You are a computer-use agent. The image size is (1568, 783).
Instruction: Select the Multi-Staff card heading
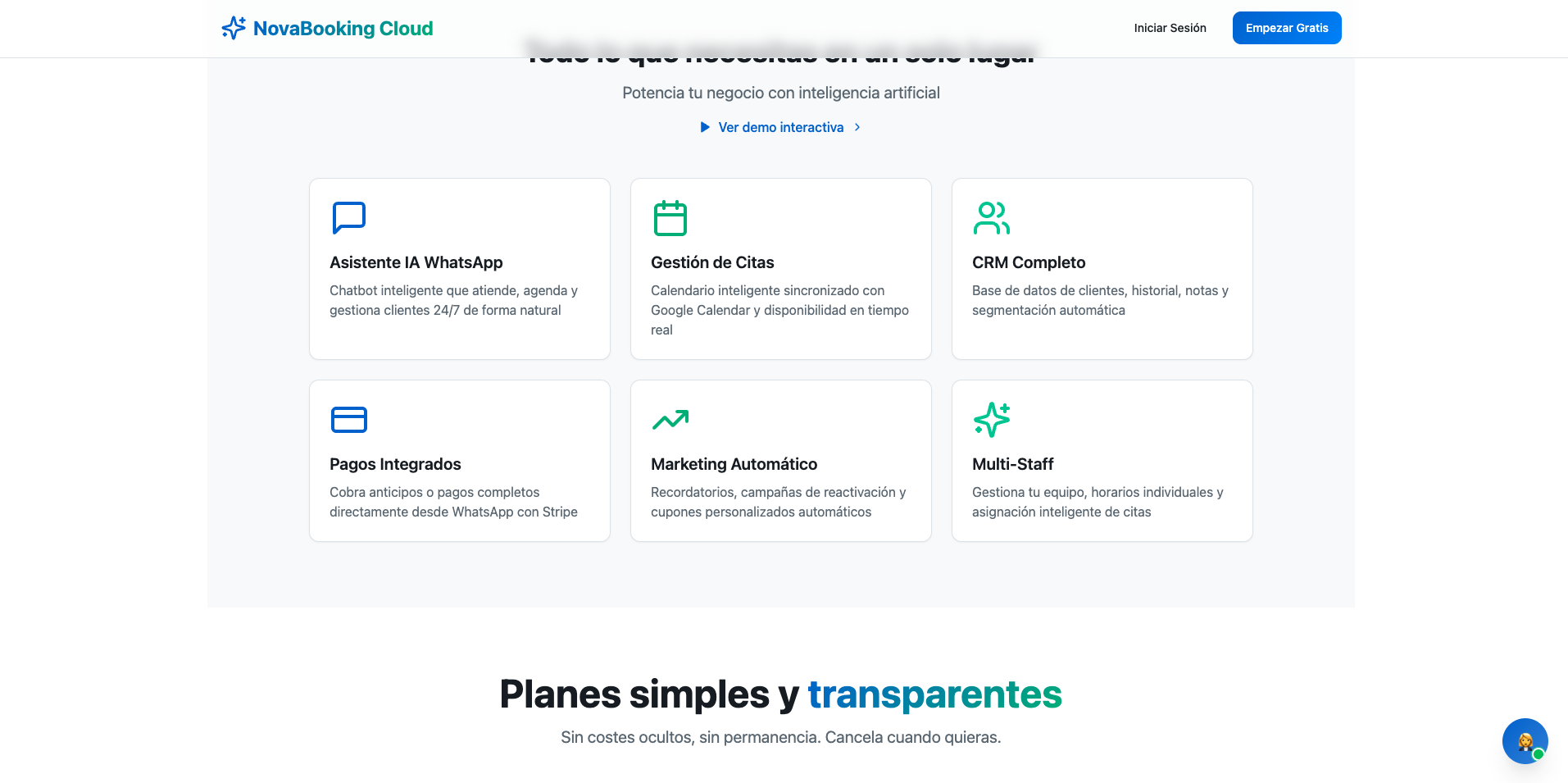click(1012, 464)
